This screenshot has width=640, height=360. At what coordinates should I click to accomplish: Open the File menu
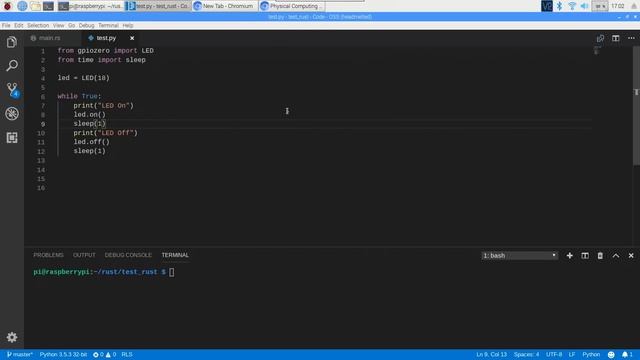(6, 25)
